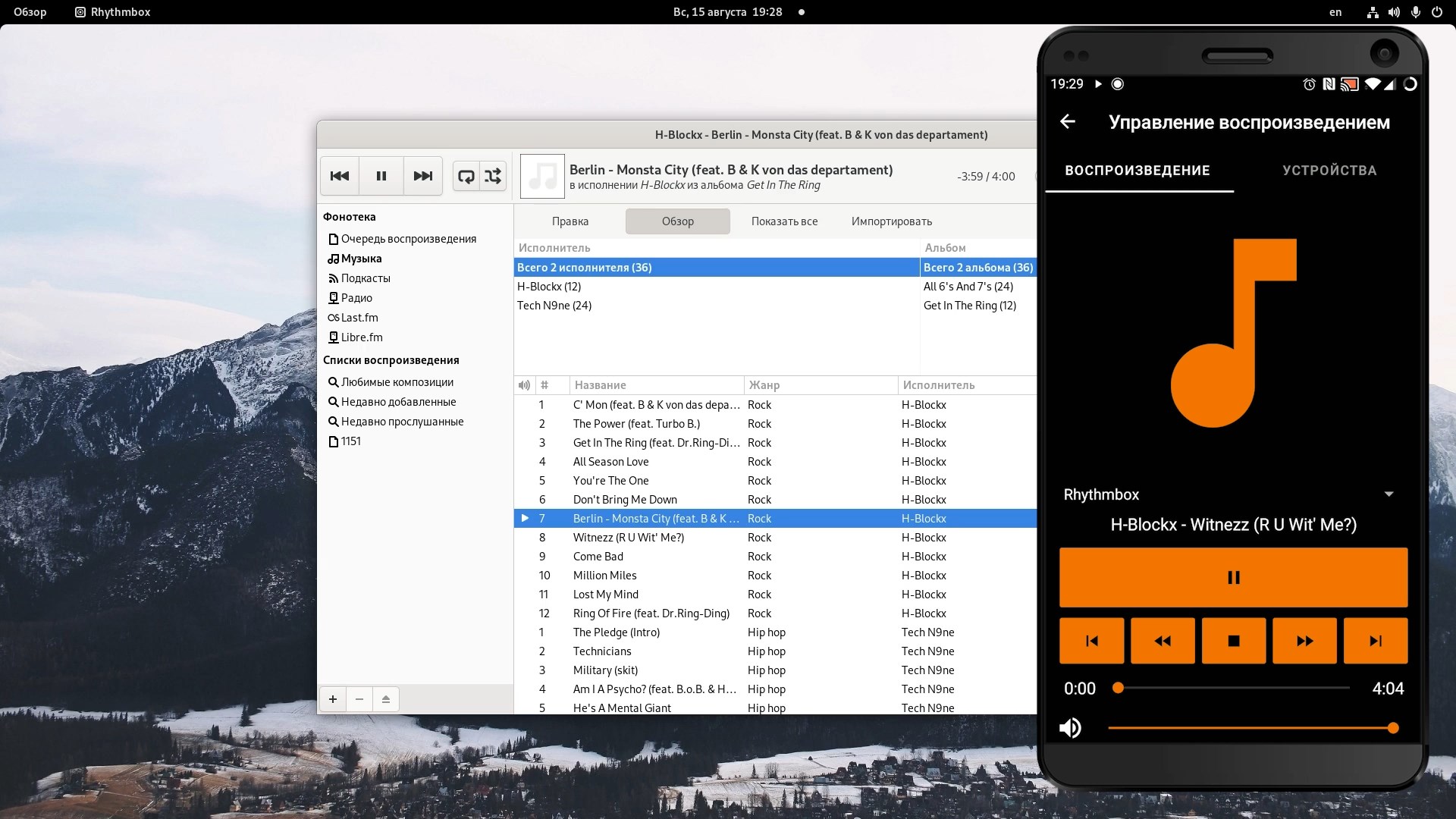Tap the phone's back arrow icon
The width and height of the screenshot is (1456, 819).
point(1068,122)
